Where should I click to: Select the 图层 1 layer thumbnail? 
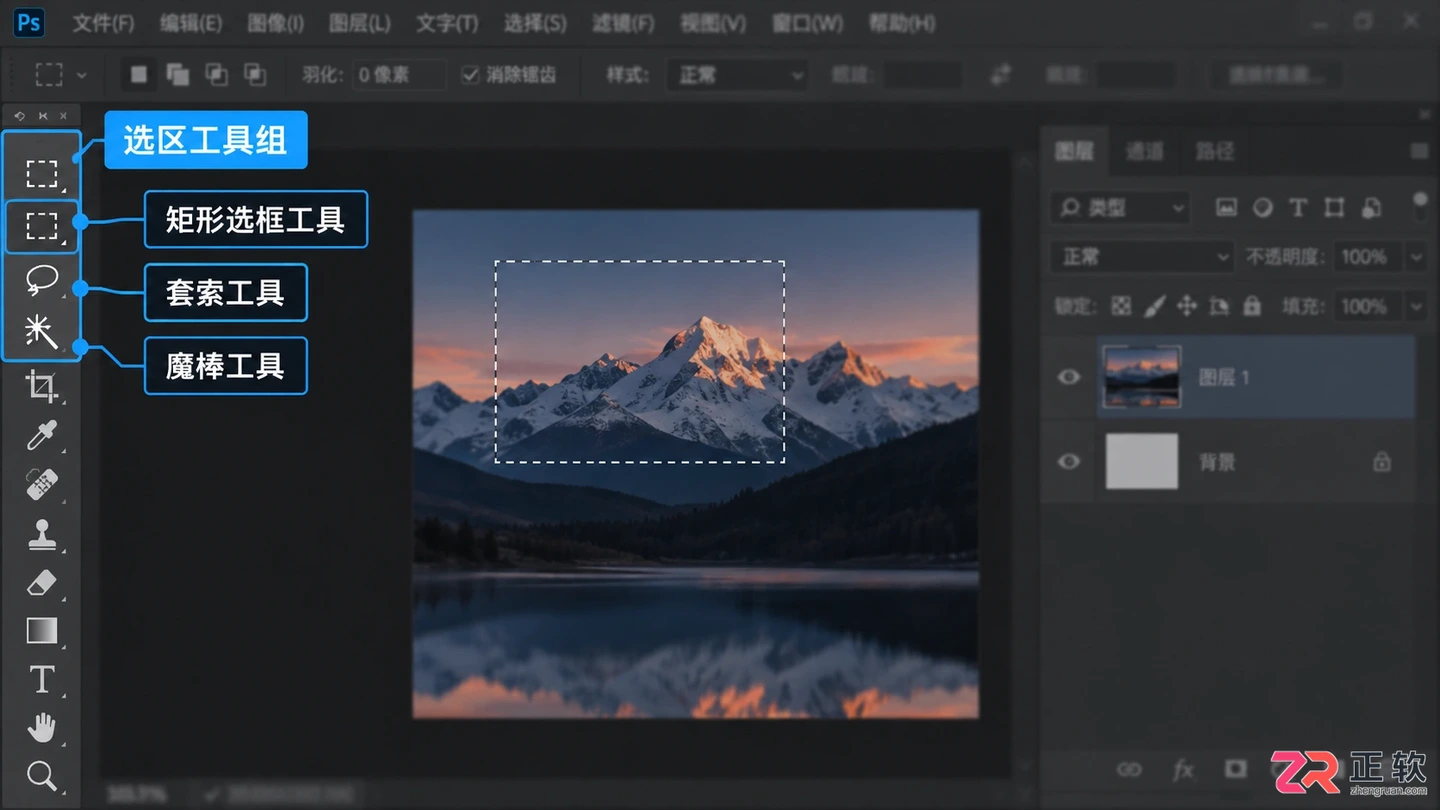pyautogui.click(x=1141, y=377)
